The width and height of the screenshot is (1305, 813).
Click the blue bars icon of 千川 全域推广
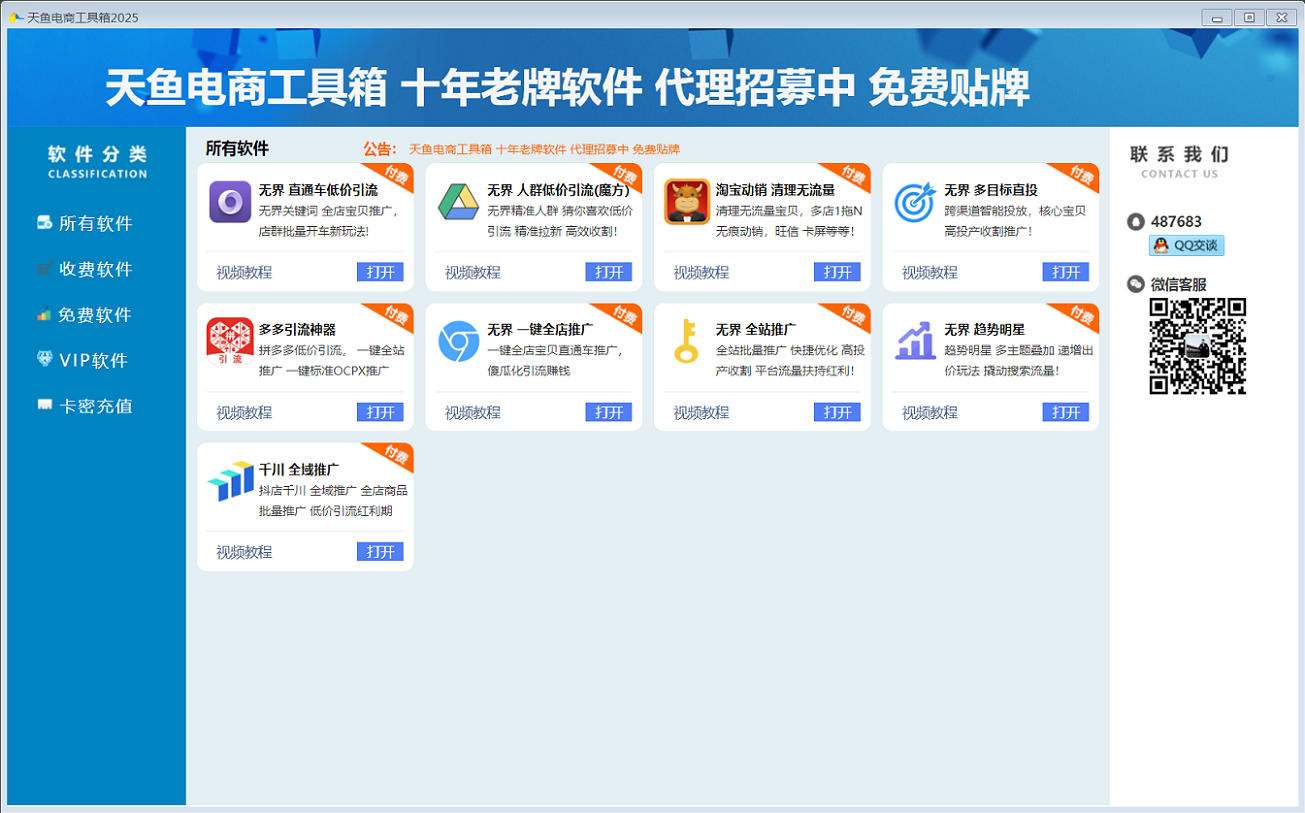tap(230, 482)
